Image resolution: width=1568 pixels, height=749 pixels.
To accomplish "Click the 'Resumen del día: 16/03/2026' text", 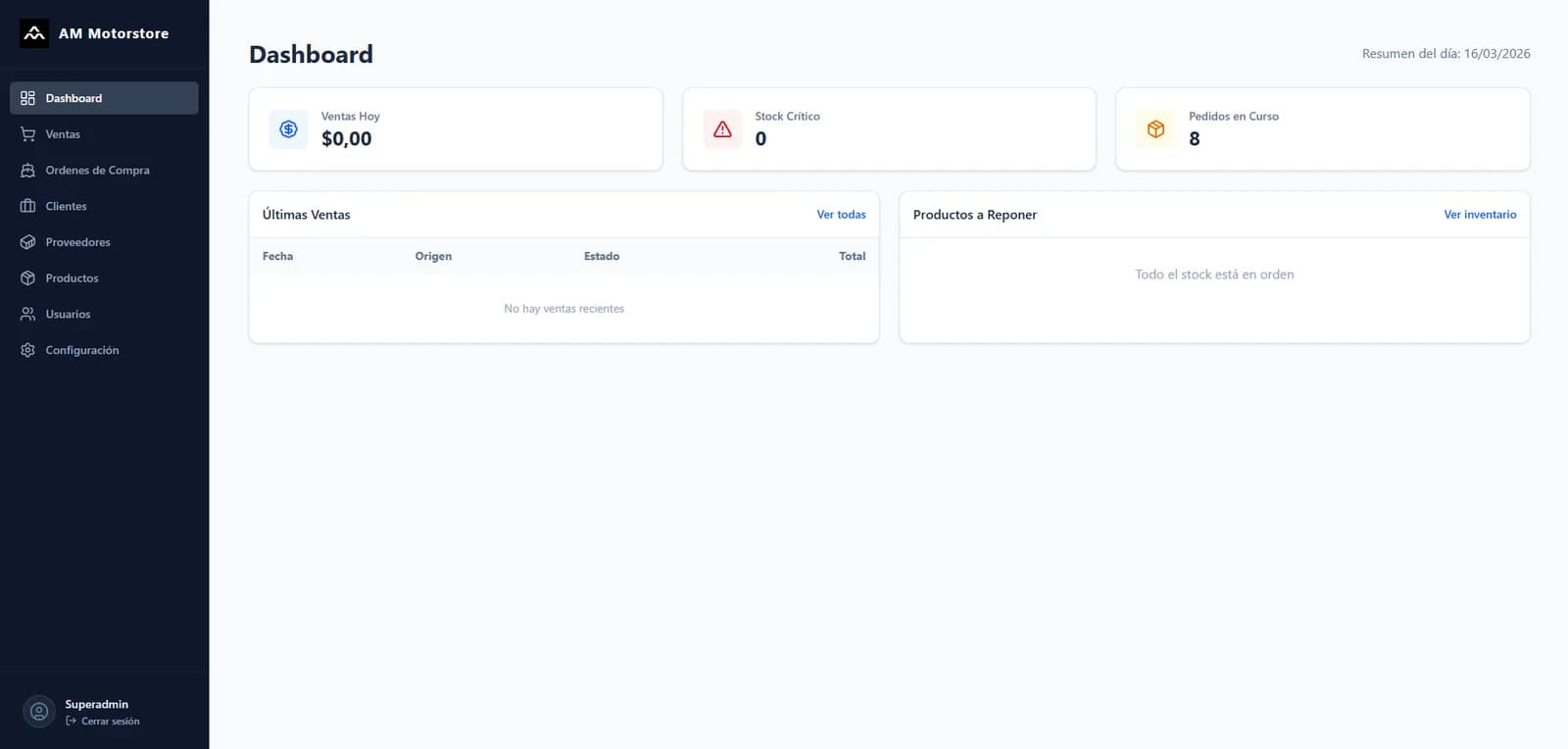I will tap(1445, 54).
